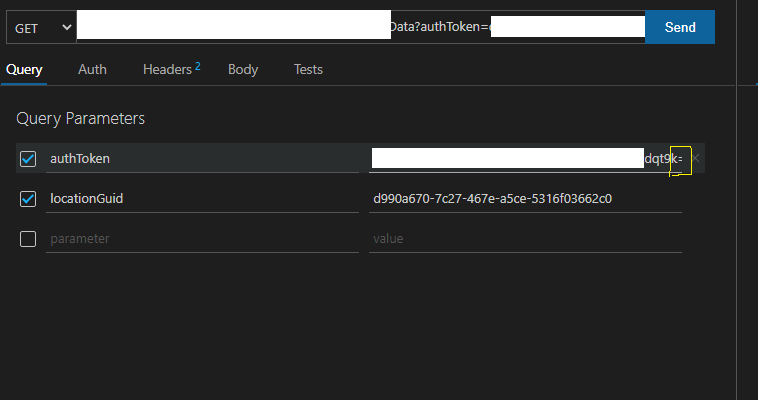Open the GET method dropdown

(x=41, y=28)
